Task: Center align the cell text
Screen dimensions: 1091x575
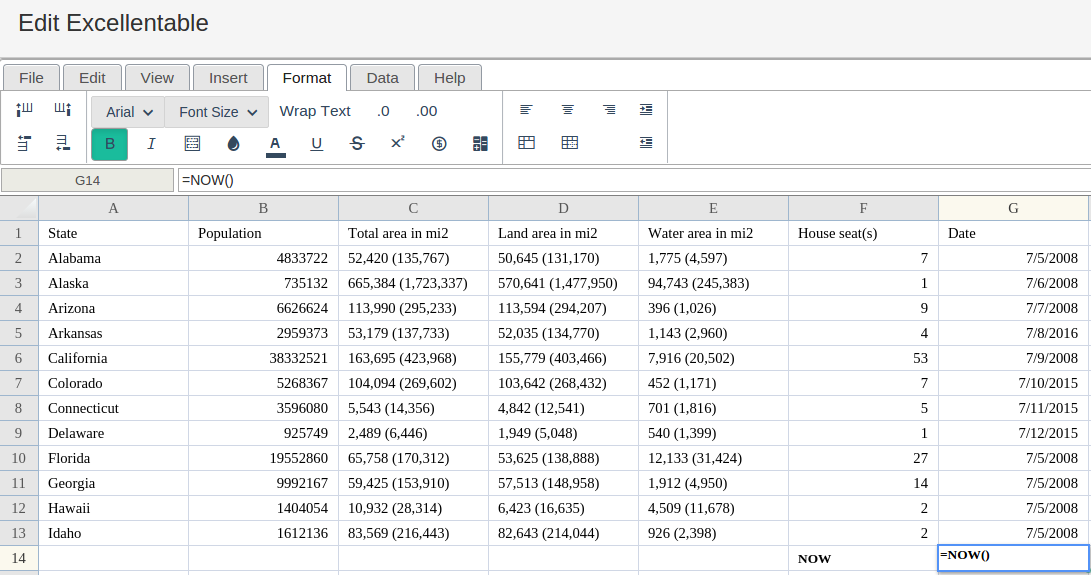Action: tap(568, 110)
